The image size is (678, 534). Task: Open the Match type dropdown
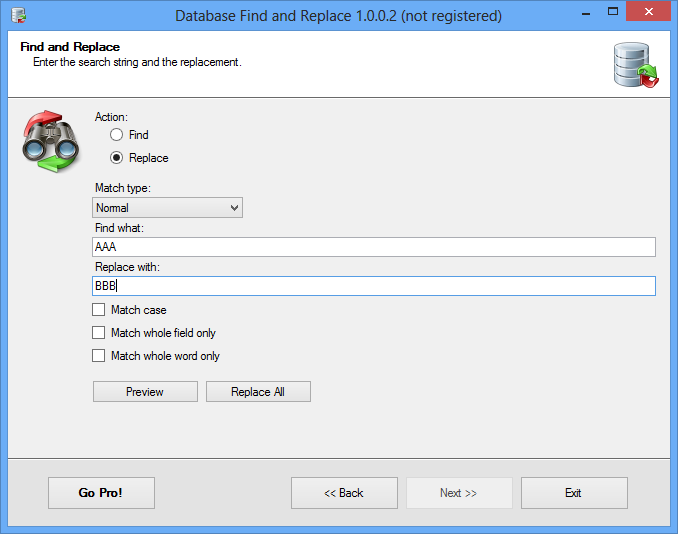(167, 208)
